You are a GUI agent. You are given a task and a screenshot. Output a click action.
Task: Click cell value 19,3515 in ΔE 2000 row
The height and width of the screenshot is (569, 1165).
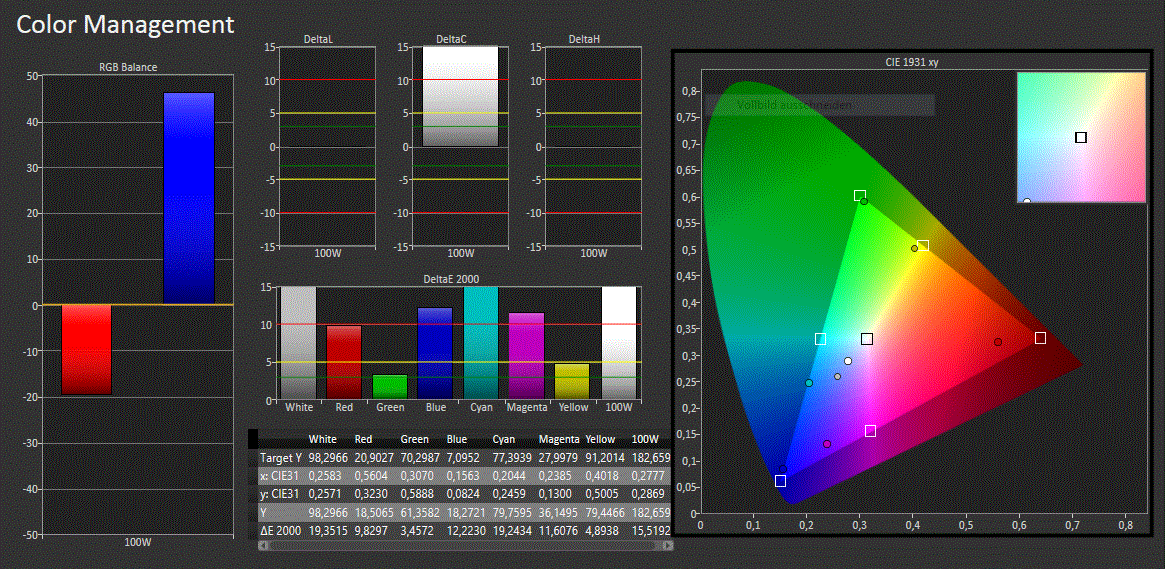(328, 530)
